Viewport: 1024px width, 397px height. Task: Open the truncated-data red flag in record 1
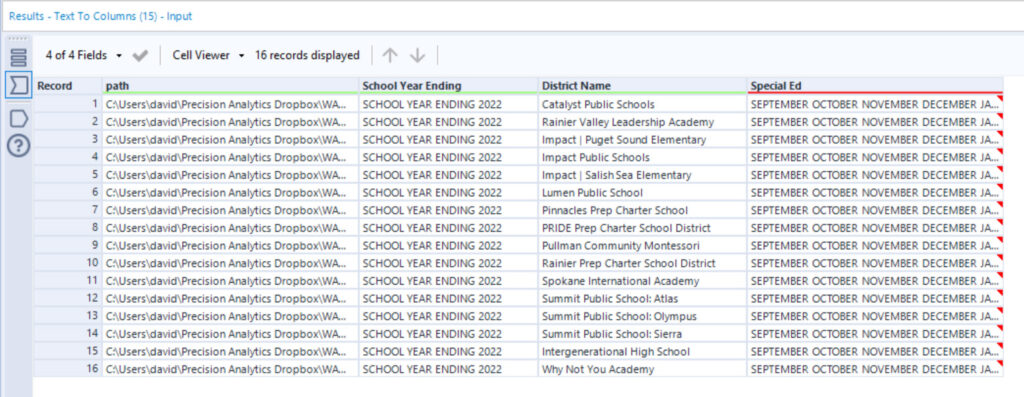click(x=1000, y=98)
